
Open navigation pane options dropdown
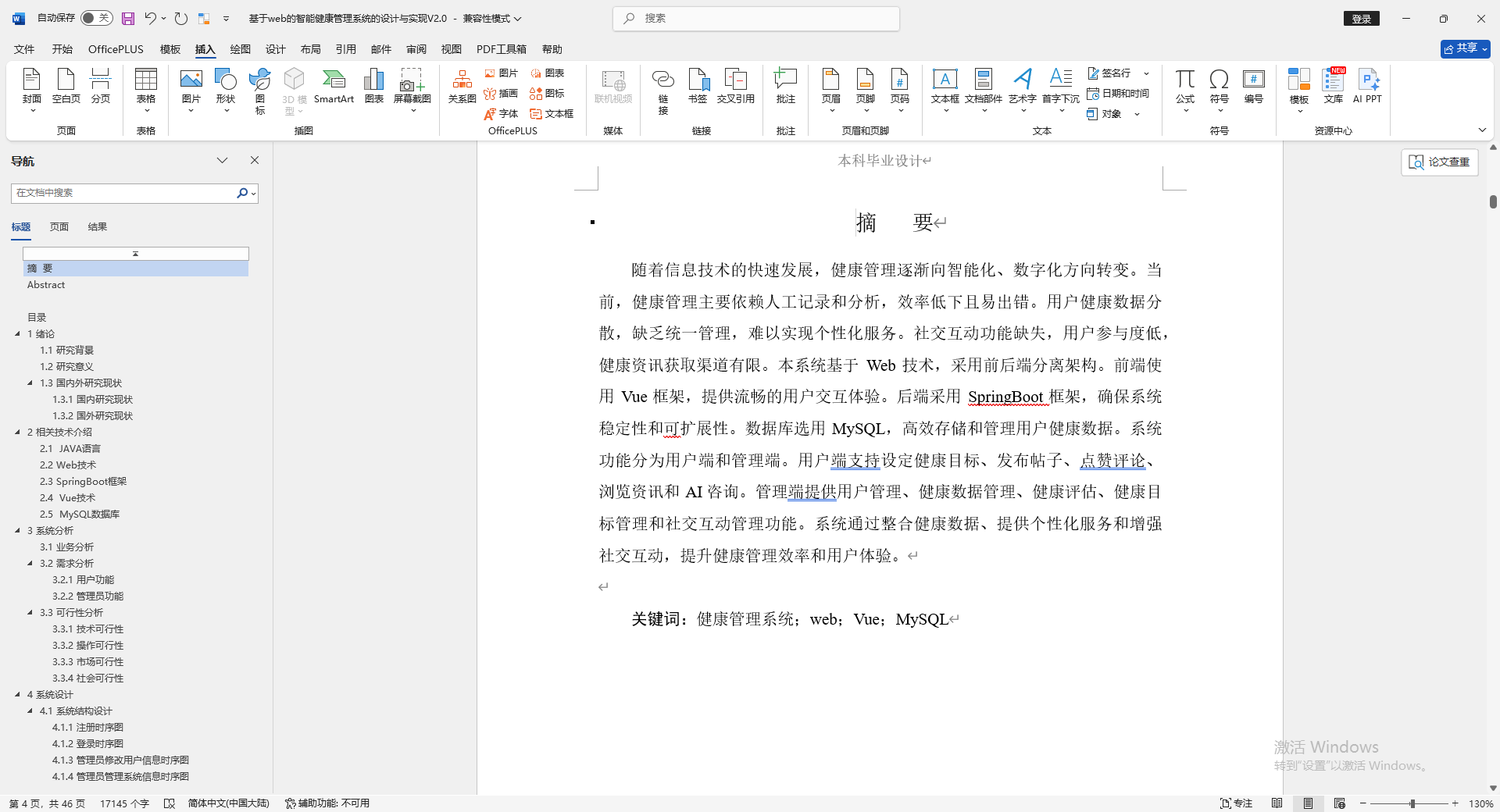223,160
